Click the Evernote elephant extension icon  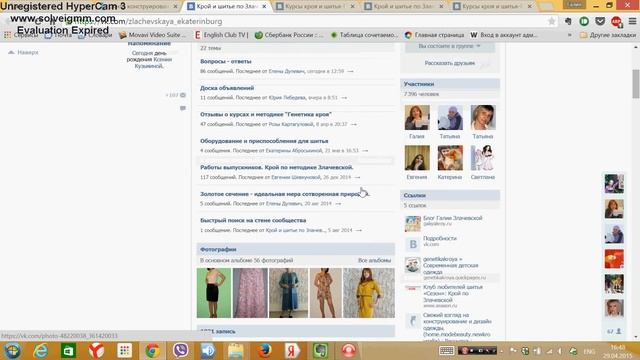click(x=568, y=21)
